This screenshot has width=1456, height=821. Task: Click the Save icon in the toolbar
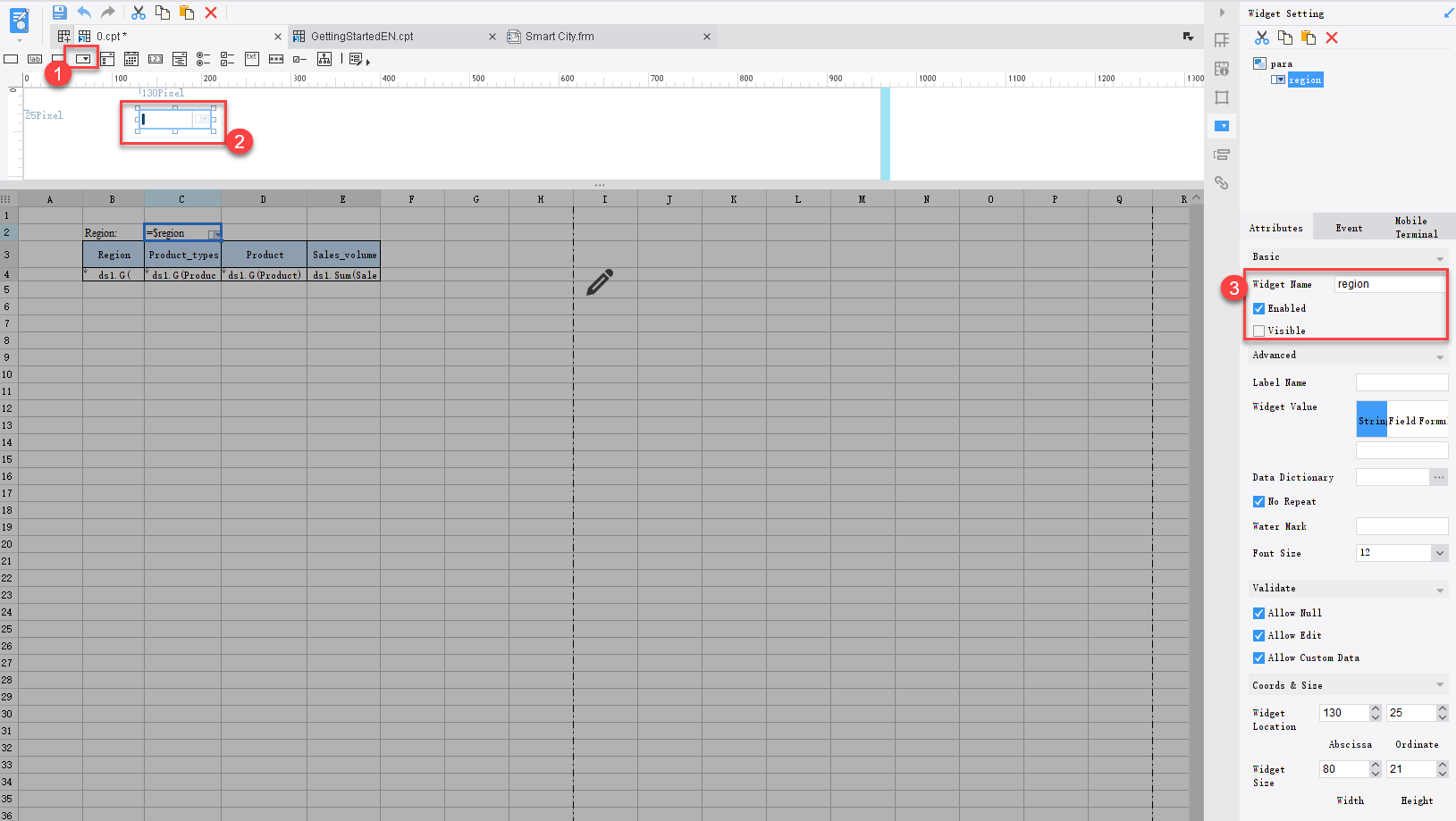(59, 12)
